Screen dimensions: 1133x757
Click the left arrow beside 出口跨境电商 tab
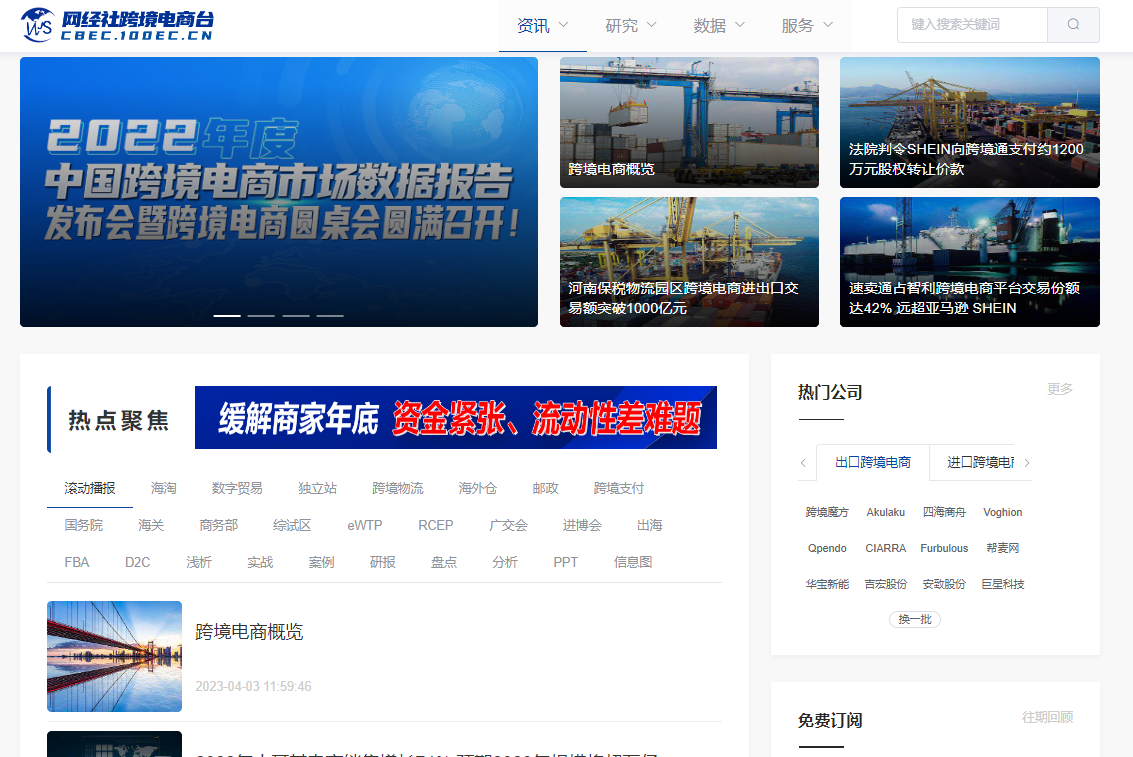[x=804, y=463]
